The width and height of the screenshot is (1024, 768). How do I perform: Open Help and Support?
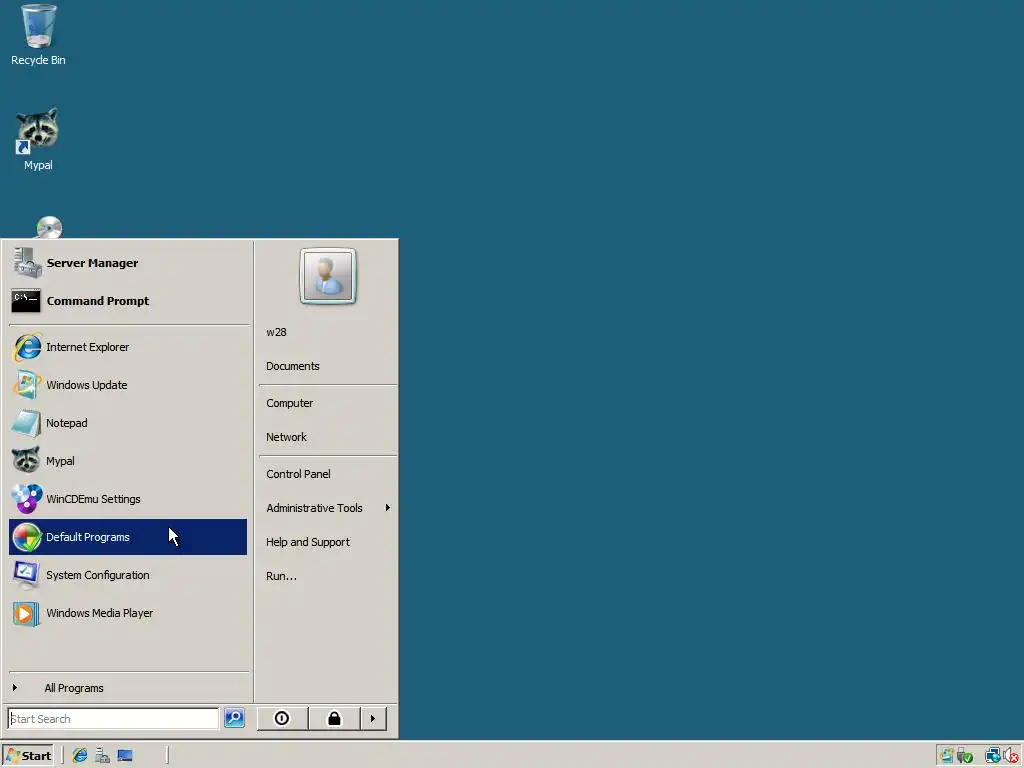click(328, 542)
